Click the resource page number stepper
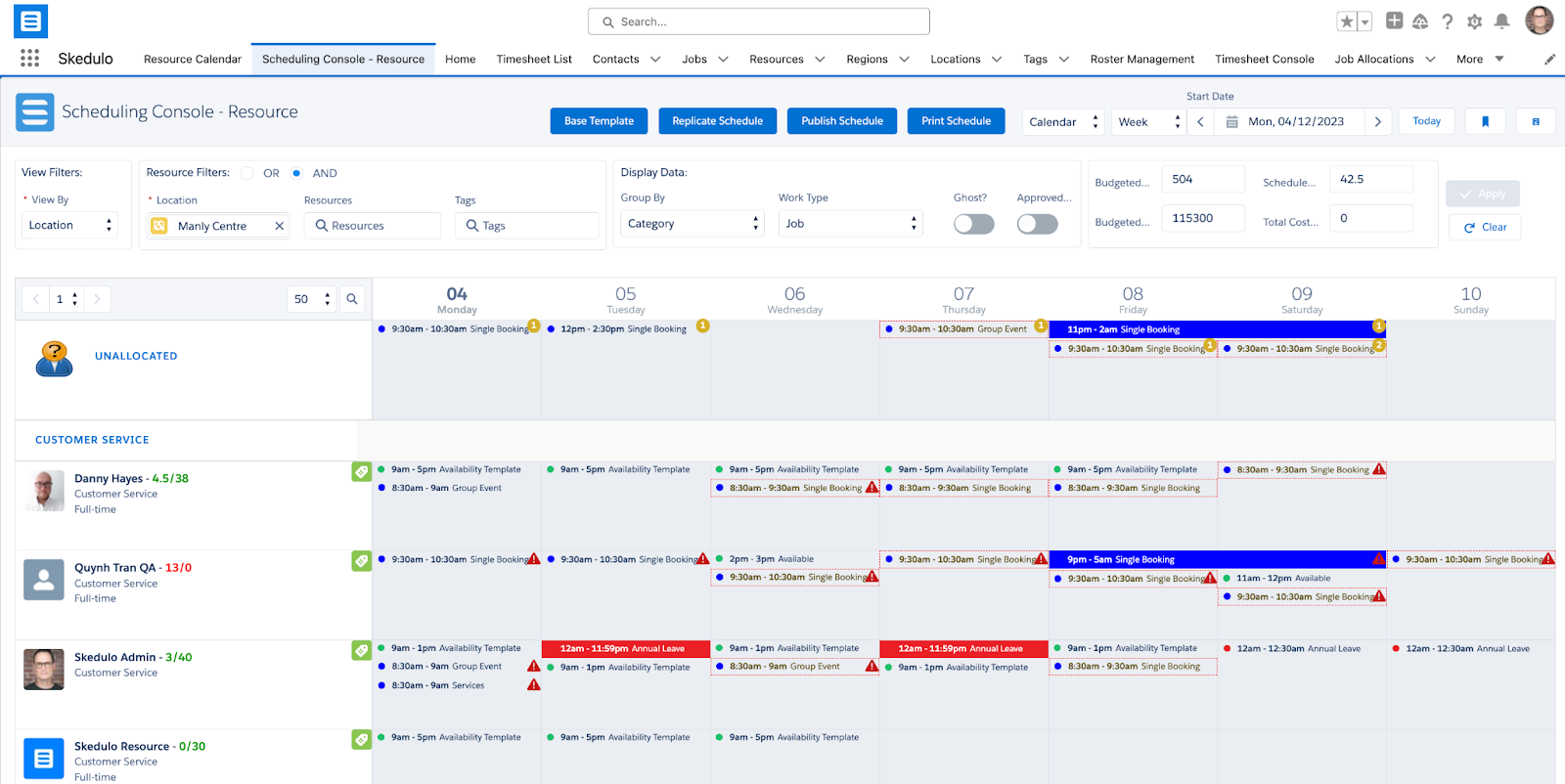Image resolution: width=1565 pixels, height=784 pixels. click(67, 299)
